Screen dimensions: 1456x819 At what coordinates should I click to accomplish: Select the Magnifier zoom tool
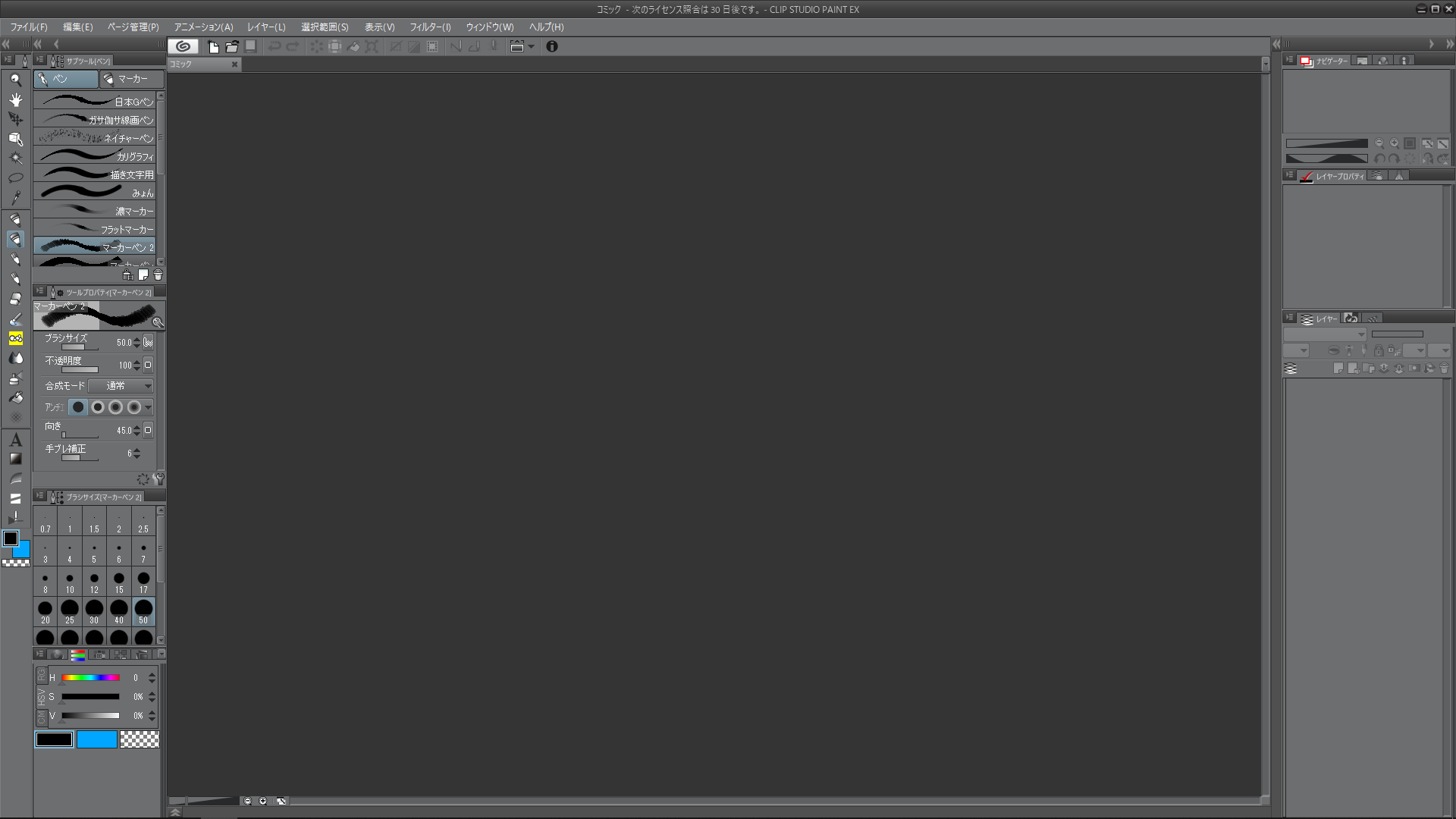point(15,80)
